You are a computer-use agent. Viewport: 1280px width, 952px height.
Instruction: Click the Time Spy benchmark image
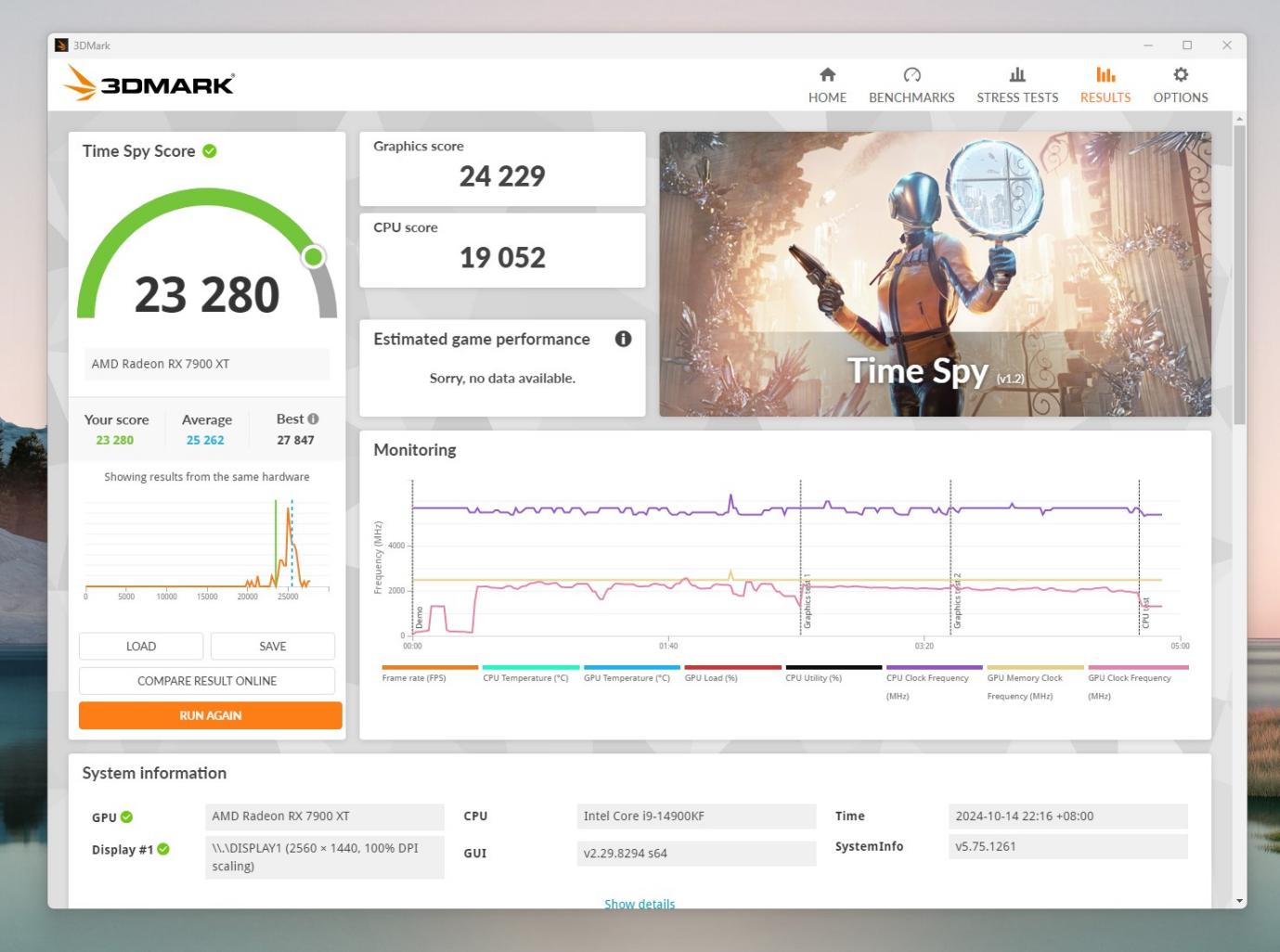pos(935,274)
